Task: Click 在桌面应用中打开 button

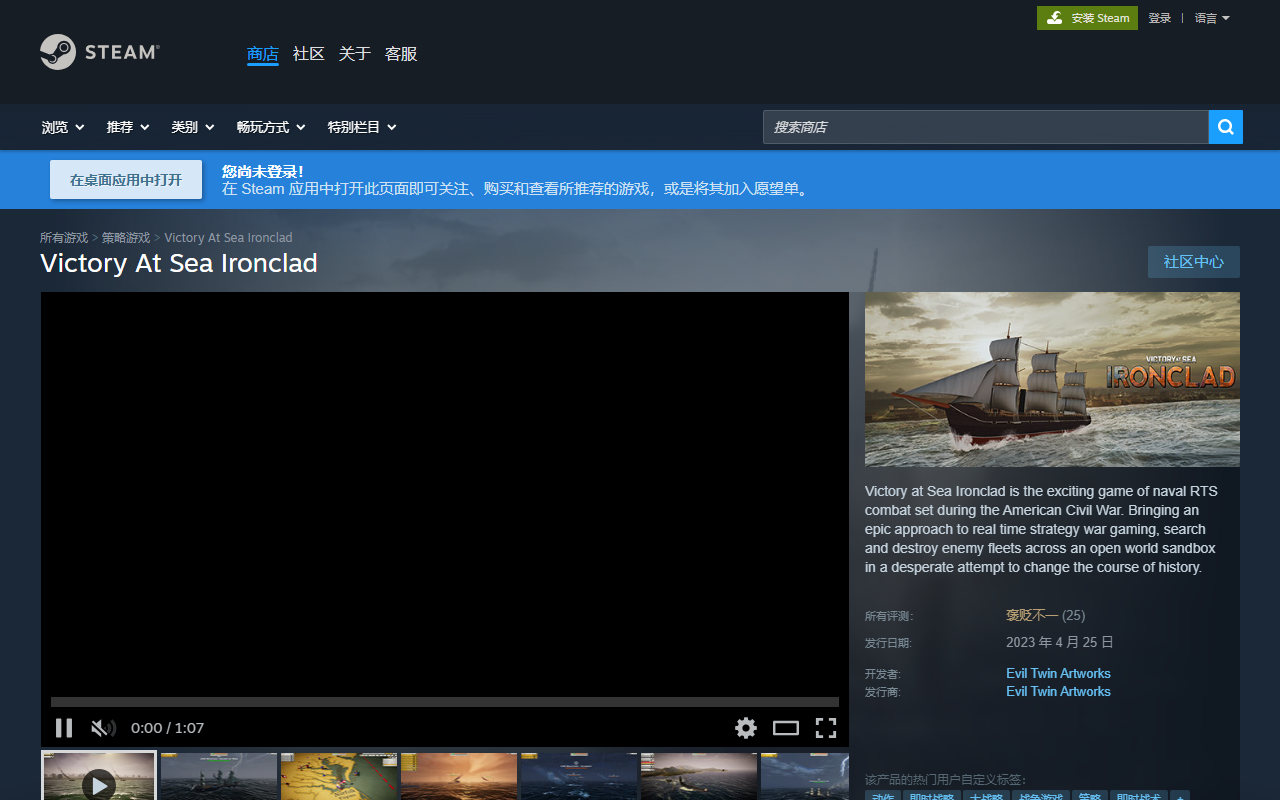Action: [126, 180]
